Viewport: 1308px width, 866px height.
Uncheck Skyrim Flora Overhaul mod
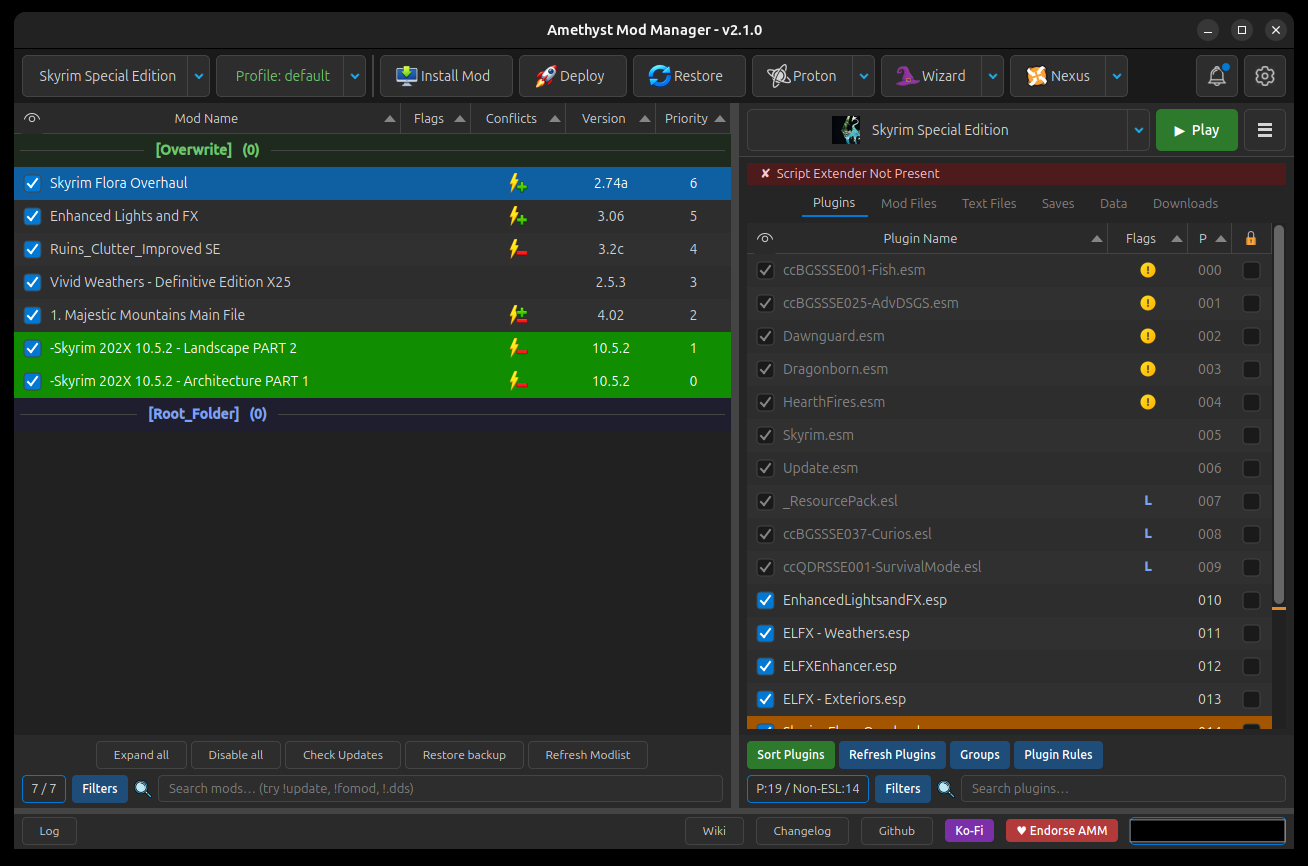32,183
